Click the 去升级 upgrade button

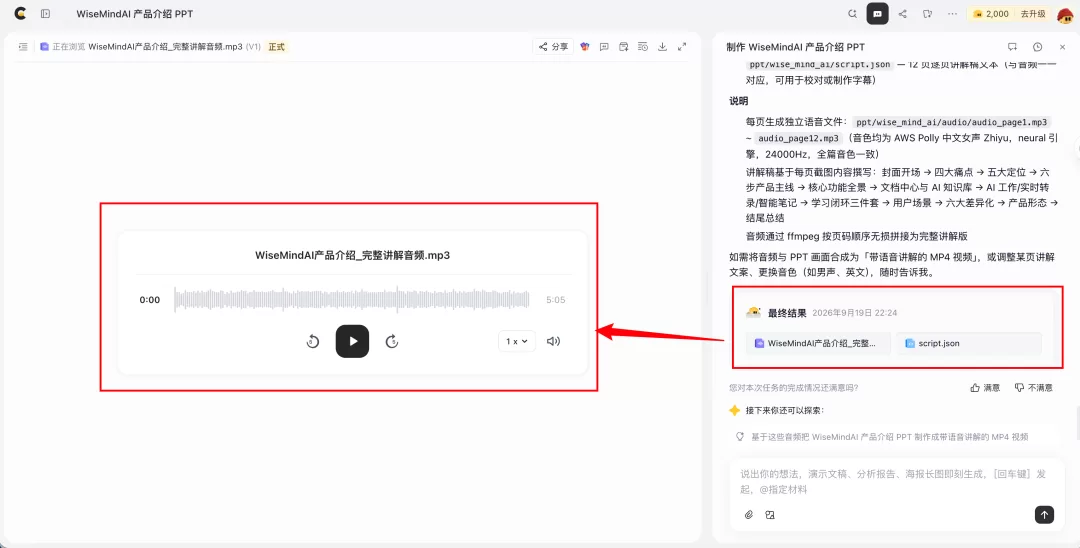point(1032,14)
